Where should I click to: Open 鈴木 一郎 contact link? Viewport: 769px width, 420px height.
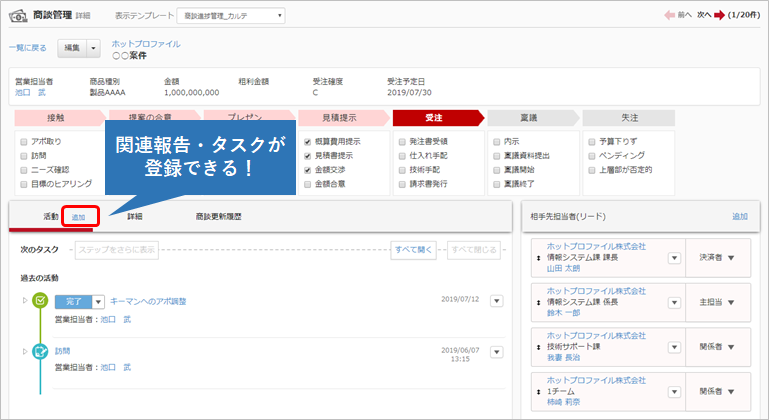[x=564, y=313]
